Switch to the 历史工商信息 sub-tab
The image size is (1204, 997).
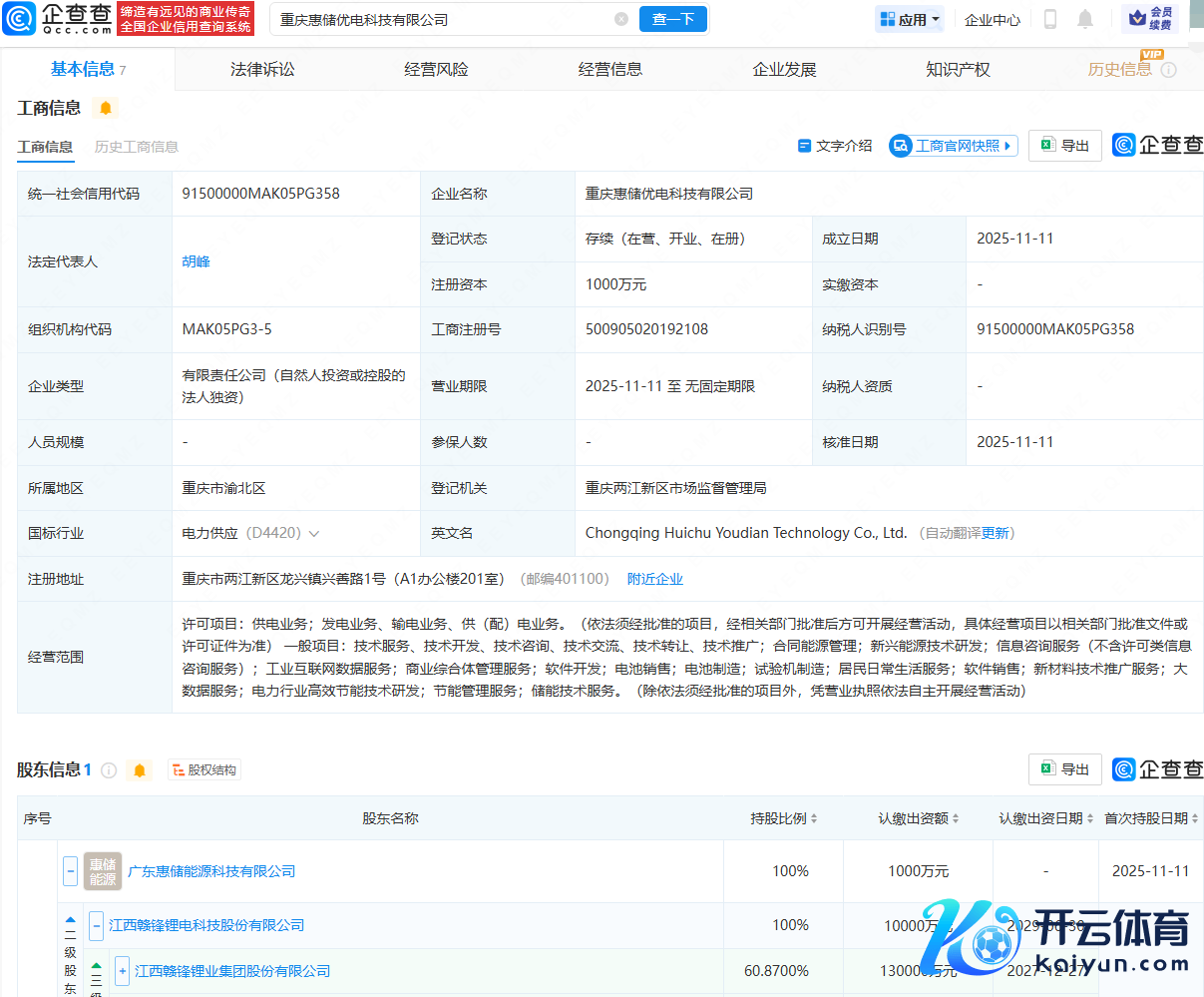137,147
